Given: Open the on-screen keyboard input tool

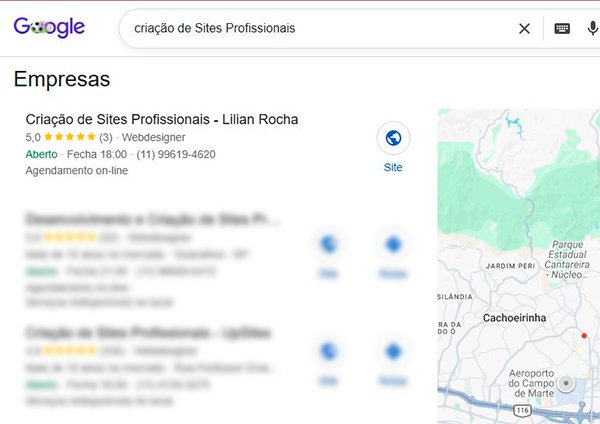Looking at the screenshot, I should (x=562, y=28).
